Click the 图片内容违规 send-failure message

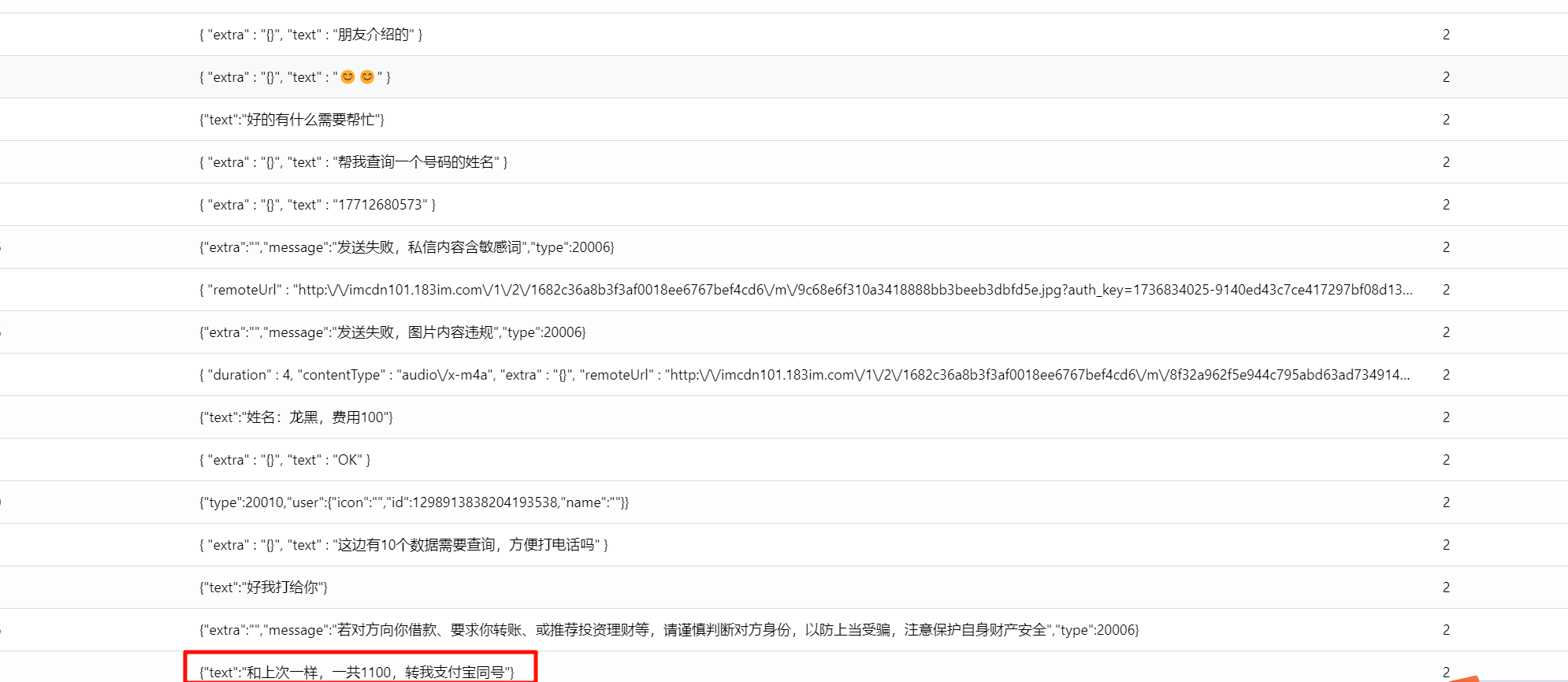[x=392, y=332]
